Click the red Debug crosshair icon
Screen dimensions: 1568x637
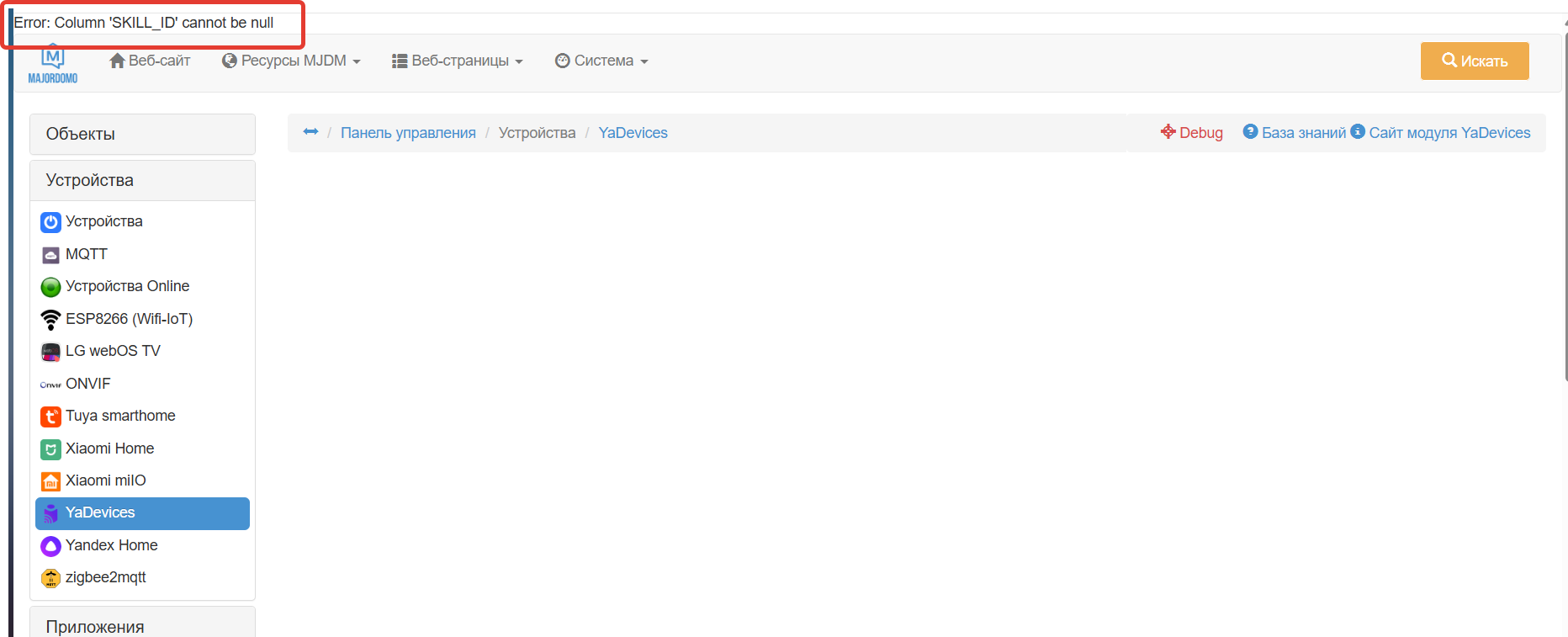click(1168, 131)
